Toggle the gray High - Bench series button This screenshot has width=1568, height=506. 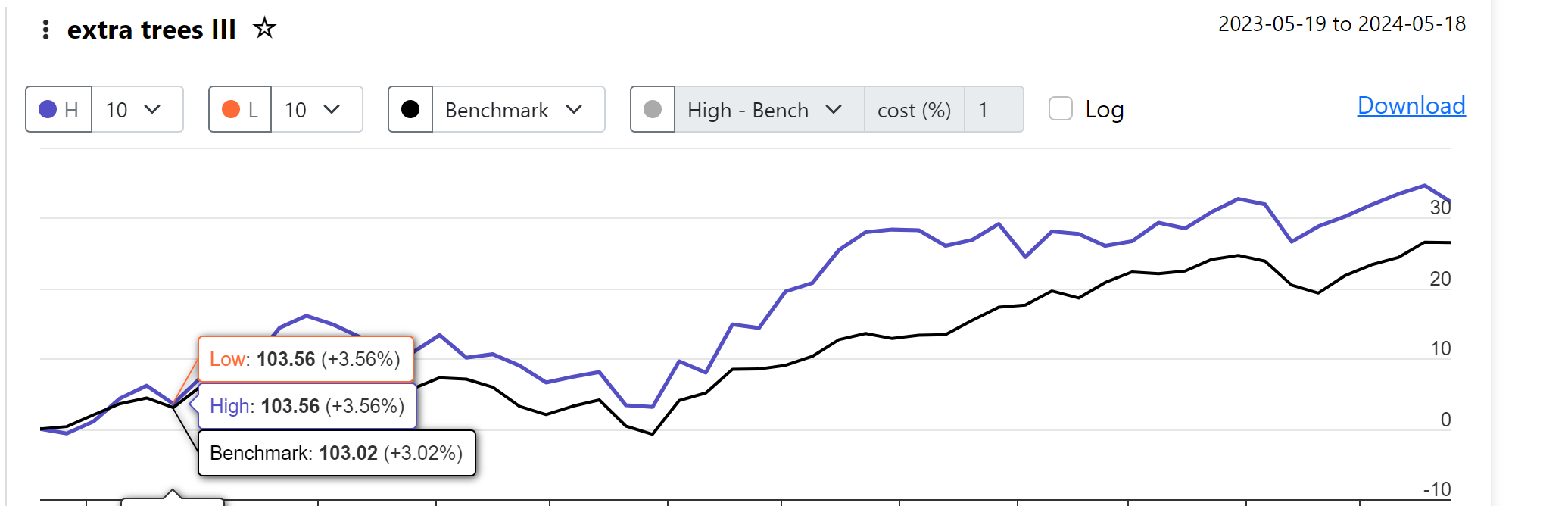[653, 110]
